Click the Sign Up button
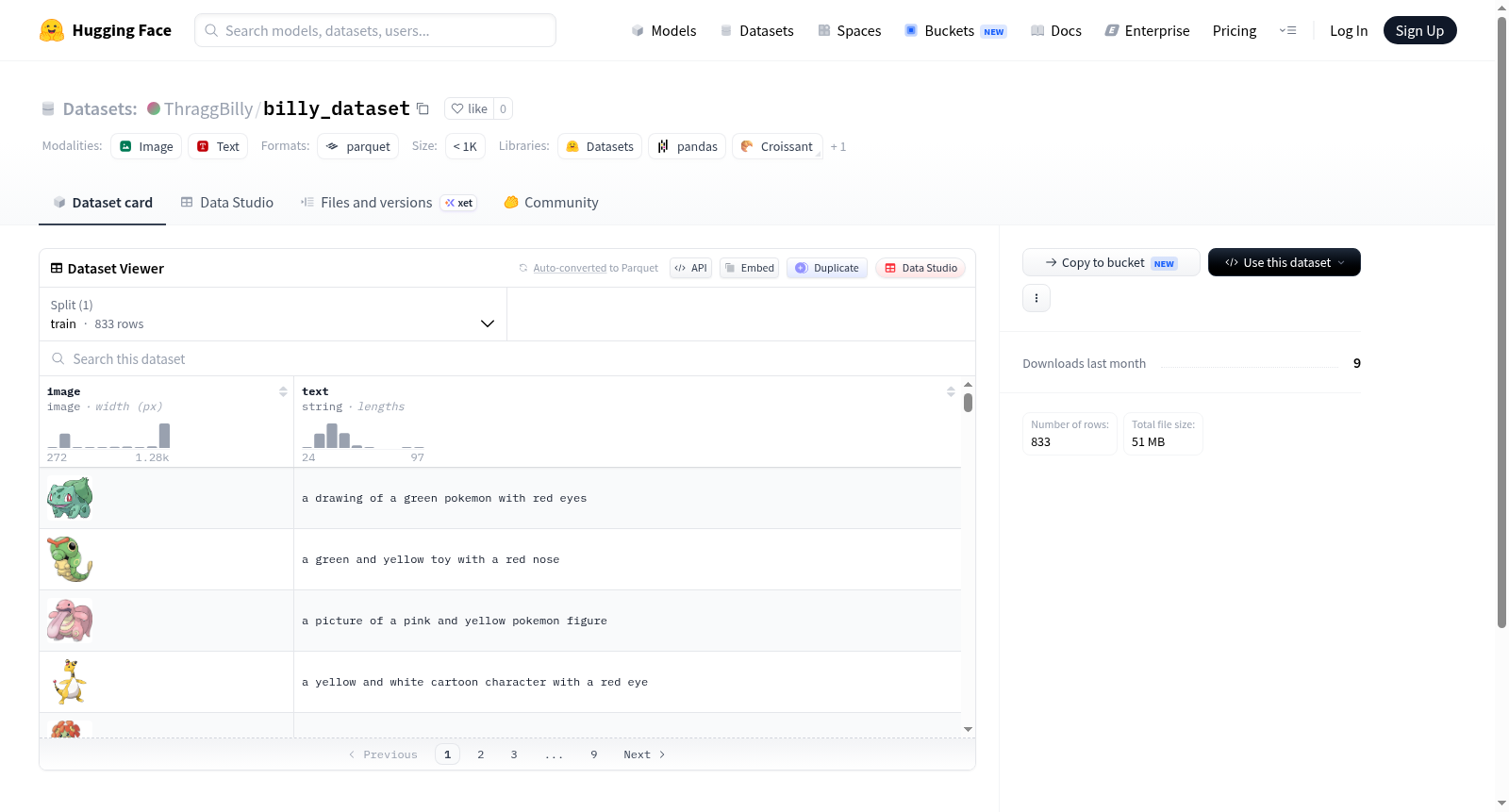 [x=1419, y=31]
